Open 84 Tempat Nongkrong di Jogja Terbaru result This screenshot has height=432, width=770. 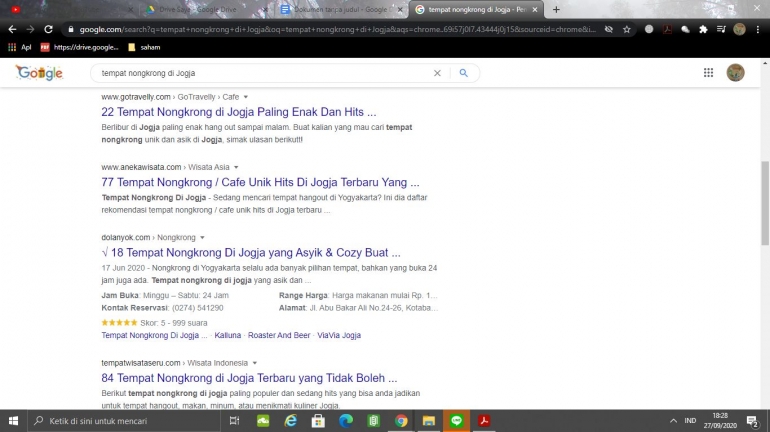click(249, 378)
